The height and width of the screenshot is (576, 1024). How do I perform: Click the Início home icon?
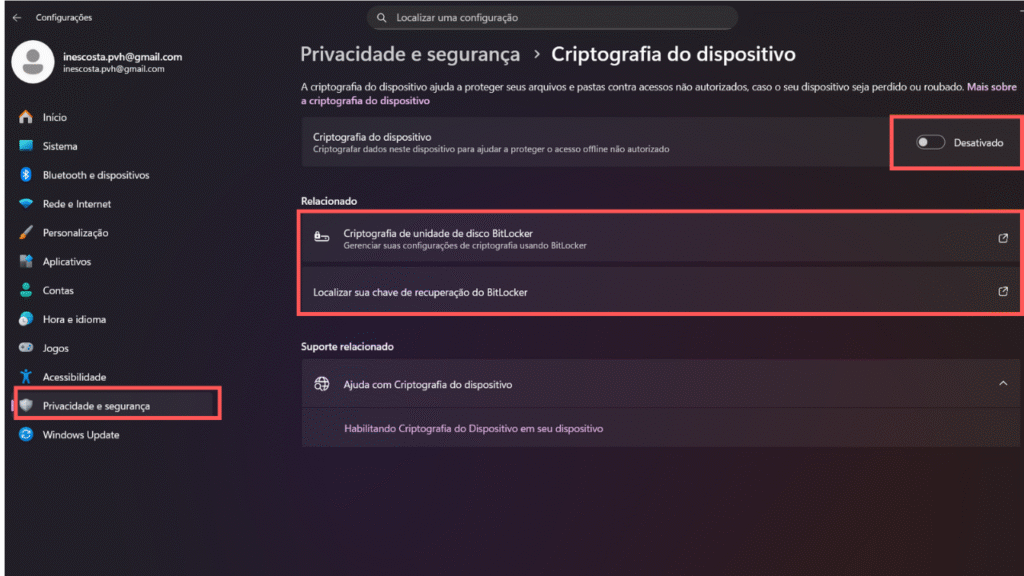(x=26, y=118)
